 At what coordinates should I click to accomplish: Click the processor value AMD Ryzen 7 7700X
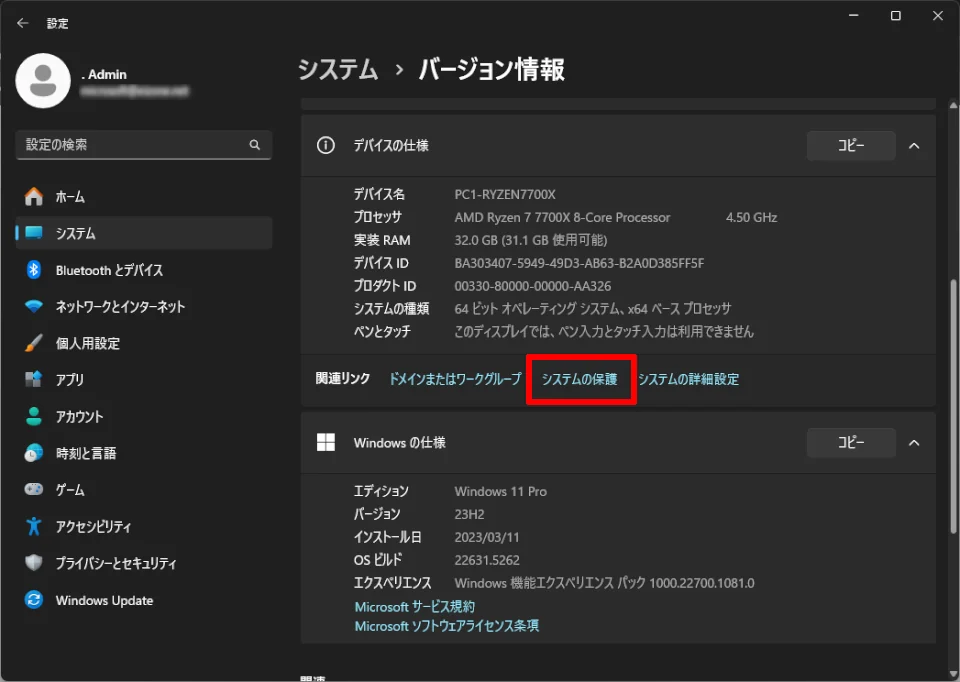(x=562, y=217)
